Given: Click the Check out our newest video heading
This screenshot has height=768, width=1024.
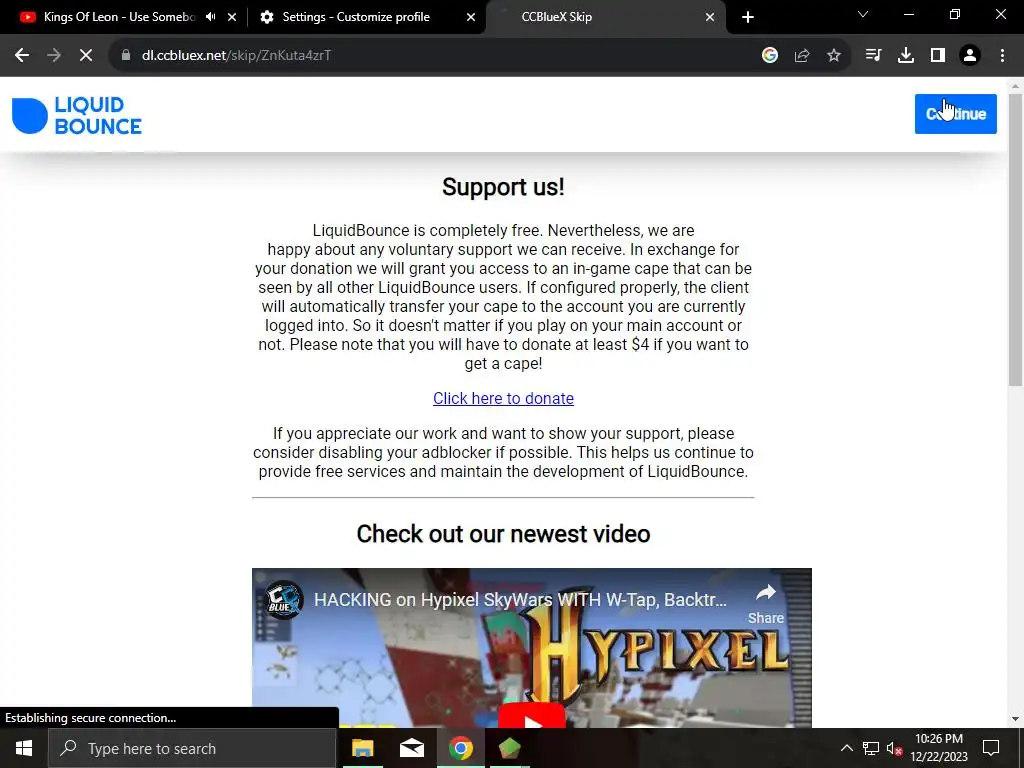Looking at the screenshot, I should [503, 534].
